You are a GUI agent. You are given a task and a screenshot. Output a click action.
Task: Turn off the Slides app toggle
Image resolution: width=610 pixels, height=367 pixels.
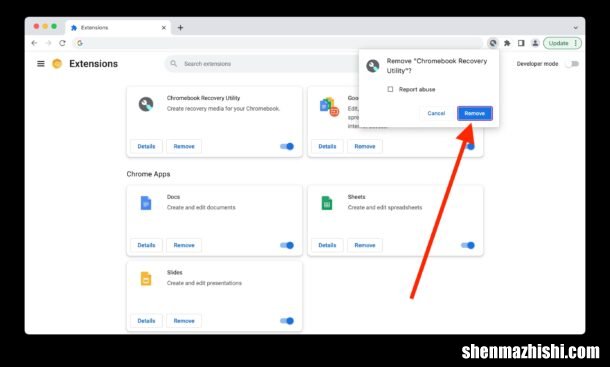pos(287,321)
